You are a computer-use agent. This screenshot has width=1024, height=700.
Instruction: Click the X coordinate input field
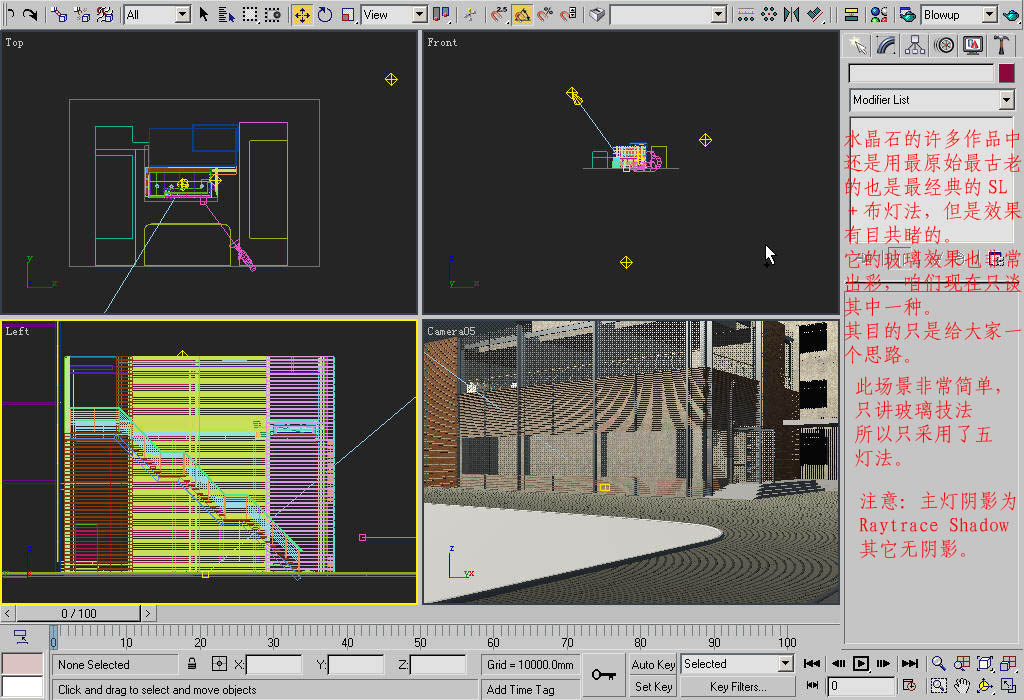pos(274,665)
